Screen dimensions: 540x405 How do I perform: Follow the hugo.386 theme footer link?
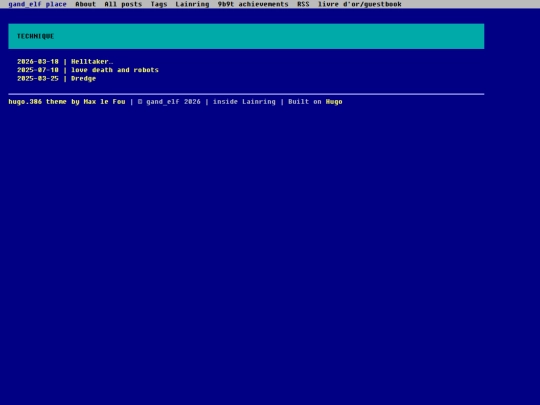[x=37, y=102]
